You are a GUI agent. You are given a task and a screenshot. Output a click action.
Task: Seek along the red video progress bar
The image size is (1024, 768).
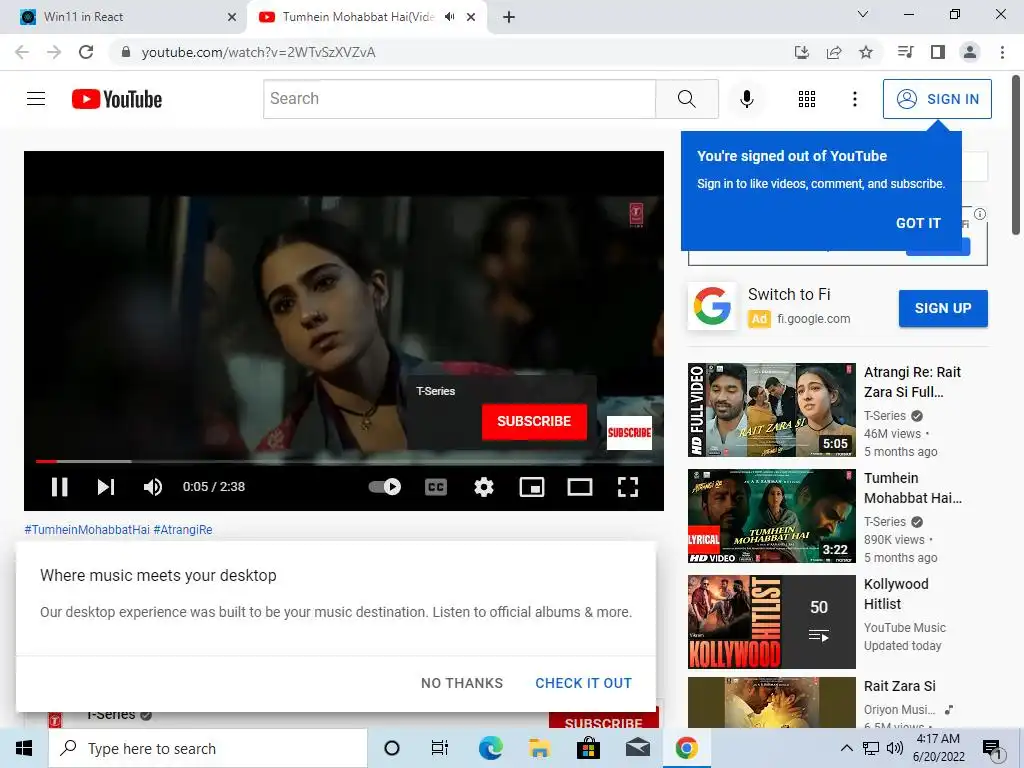click(x=344, y=461)
